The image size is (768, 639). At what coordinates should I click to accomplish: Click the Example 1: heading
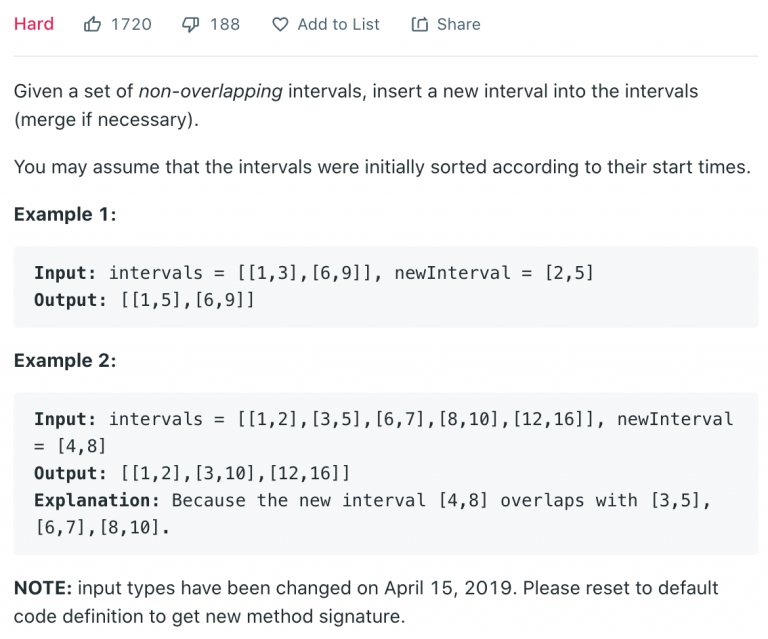point(65,214)
